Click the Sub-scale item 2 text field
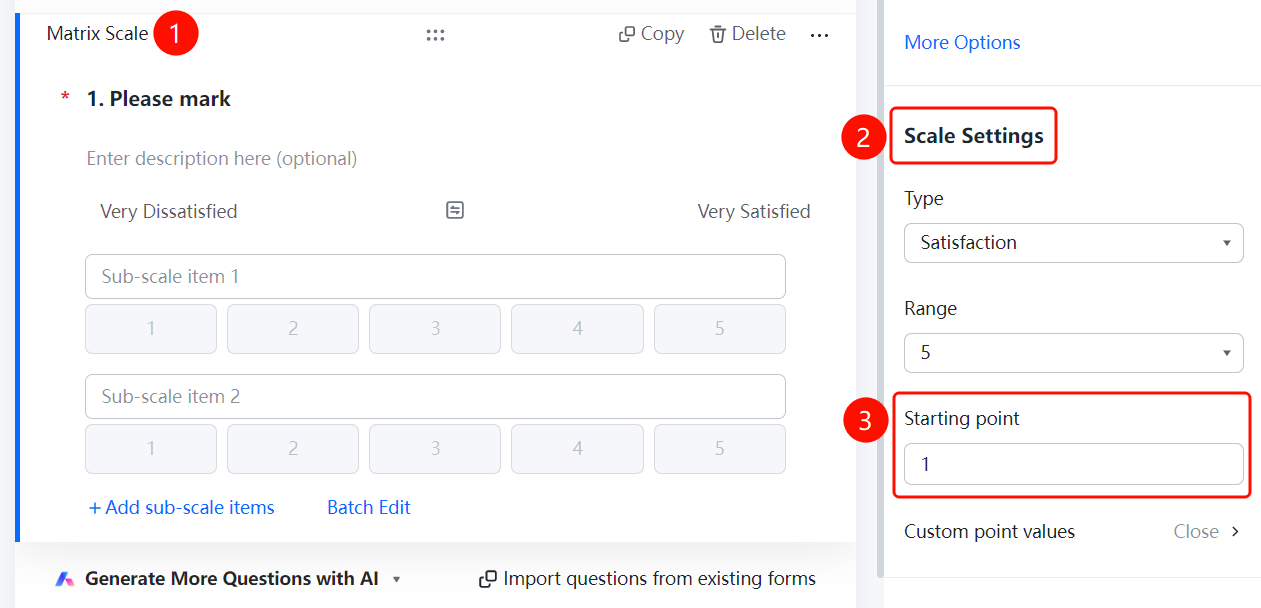1261x608 pixels. [435, 397]
